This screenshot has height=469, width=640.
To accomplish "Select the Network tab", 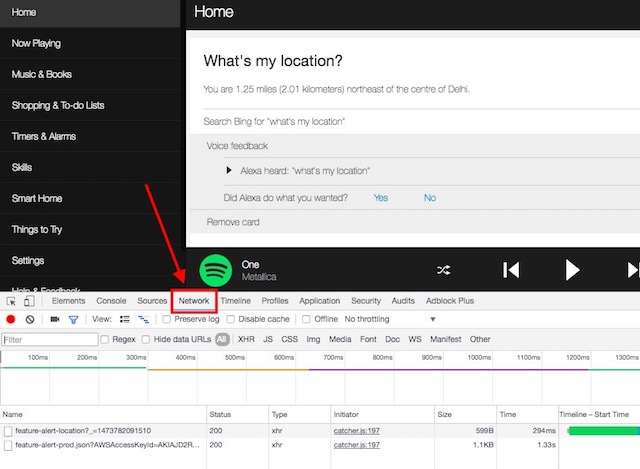I will tap(194, 301).
